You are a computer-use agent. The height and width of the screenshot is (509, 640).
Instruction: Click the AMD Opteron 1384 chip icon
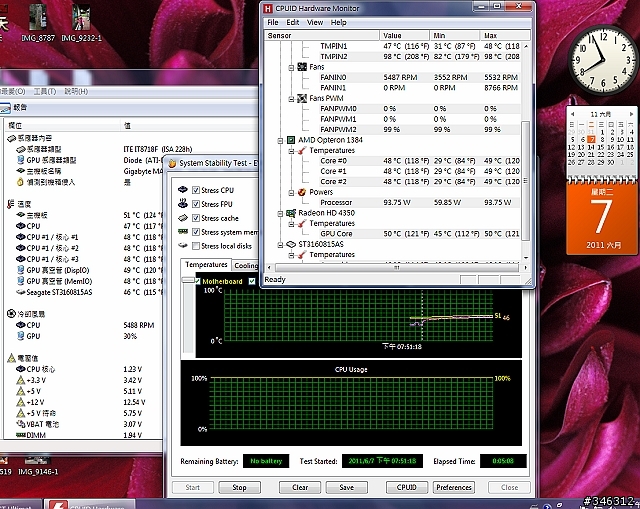pyautogui.click(x=291, y=140)
